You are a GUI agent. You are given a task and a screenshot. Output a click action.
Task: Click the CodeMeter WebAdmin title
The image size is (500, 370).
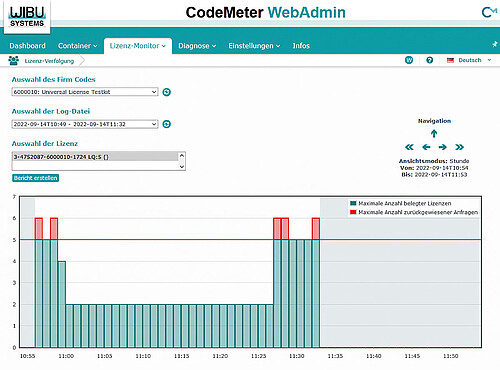[265, 13]
